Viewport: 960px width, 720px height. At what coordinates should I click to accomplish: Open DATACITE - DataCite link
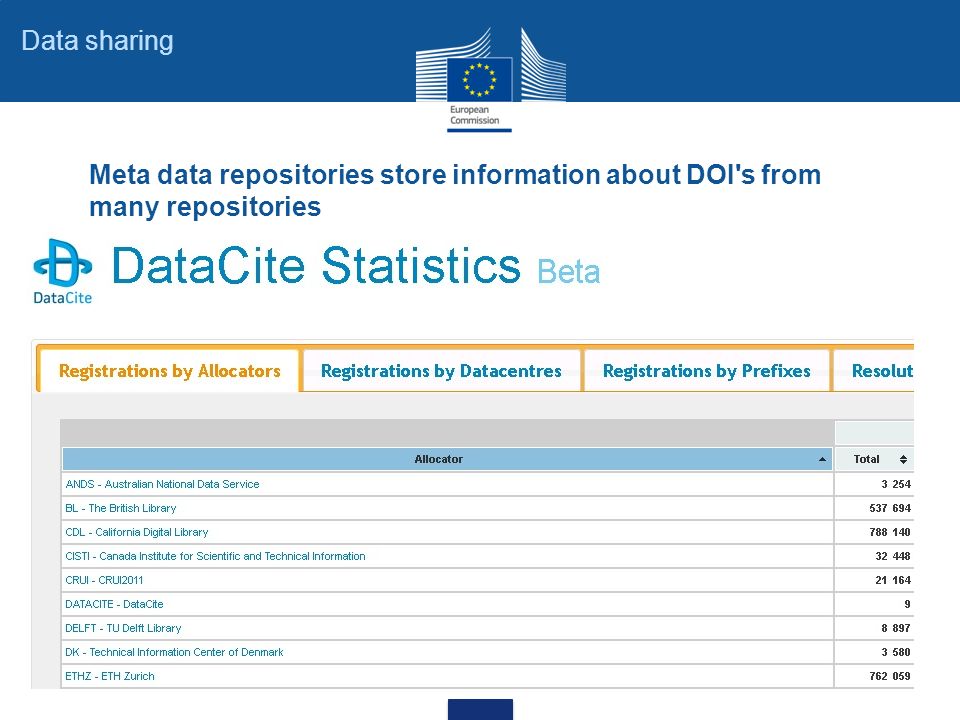(114, 604)
